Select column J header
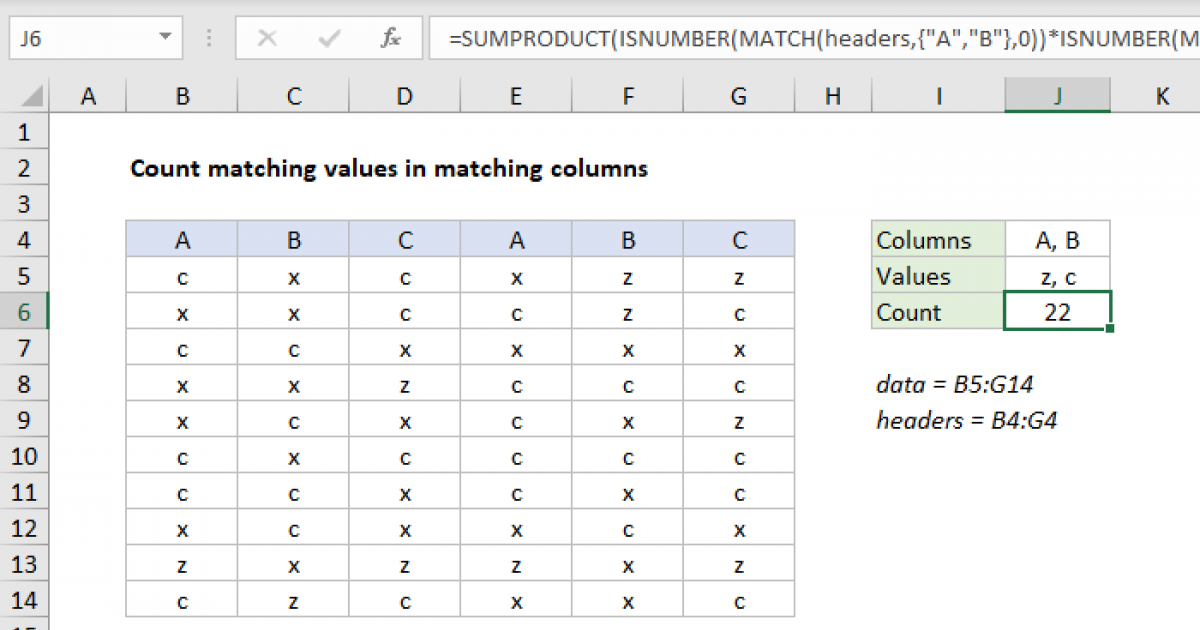 [1057, 96]
